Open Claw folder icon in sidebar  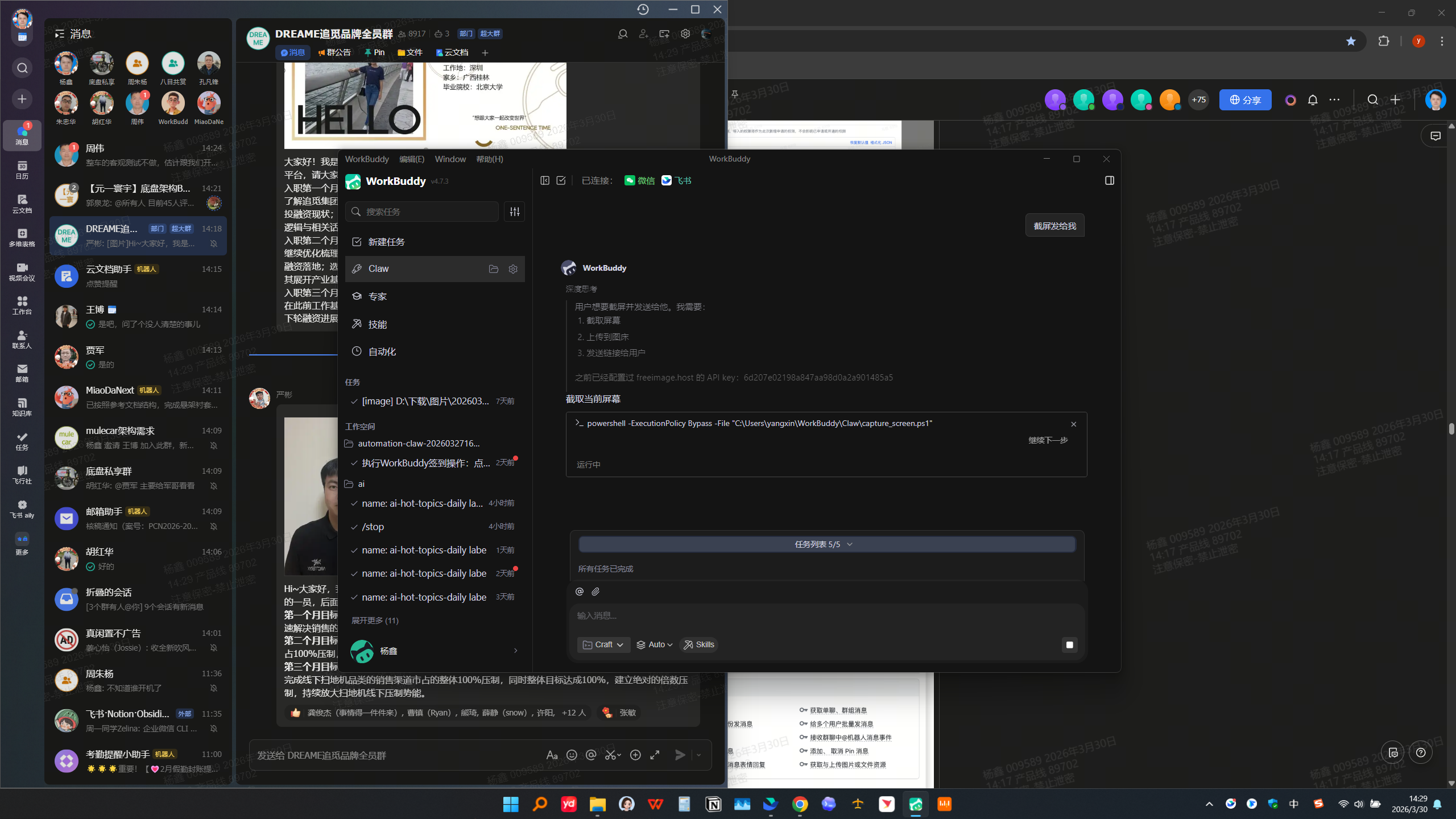coord(494,269)
